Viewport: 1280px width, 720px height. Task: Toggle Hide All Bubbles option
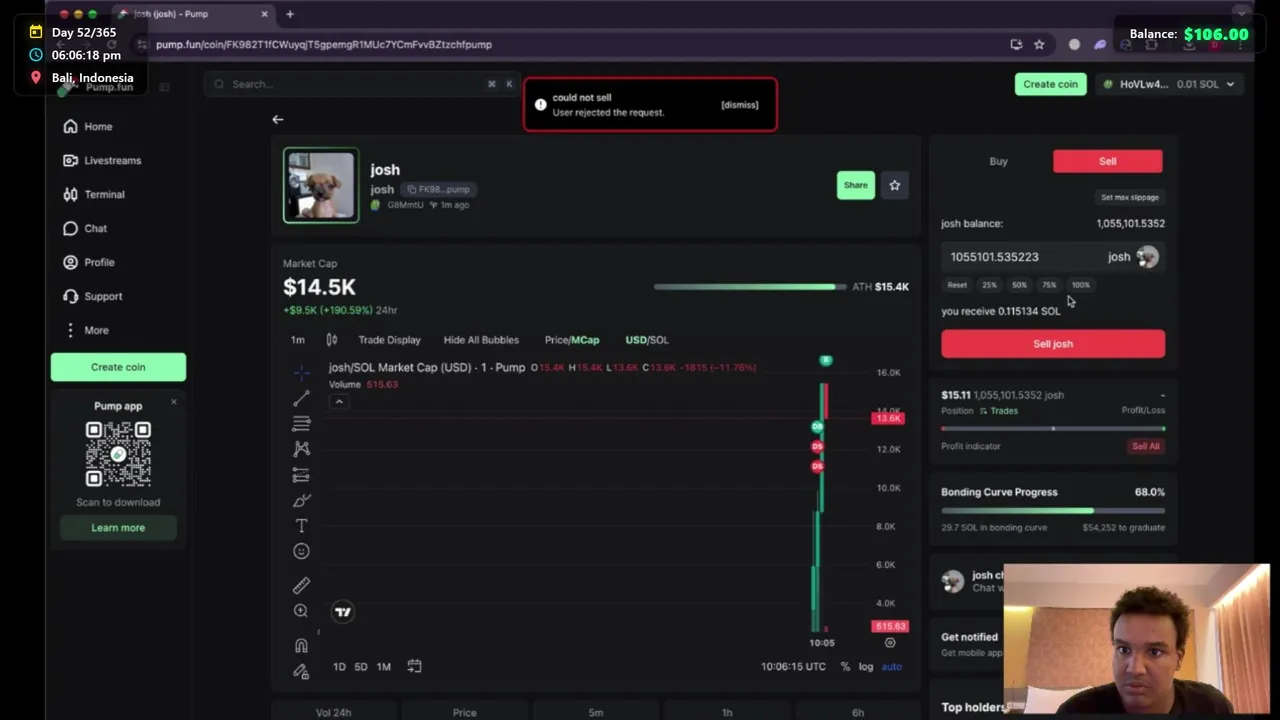click(481, 340)
